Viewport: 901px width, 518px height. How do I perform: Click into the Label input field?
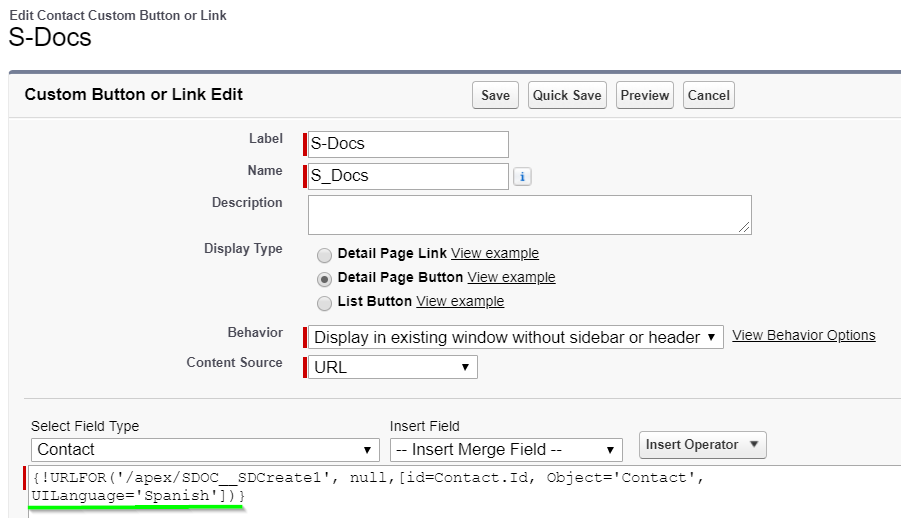click(x=408, y=144)
